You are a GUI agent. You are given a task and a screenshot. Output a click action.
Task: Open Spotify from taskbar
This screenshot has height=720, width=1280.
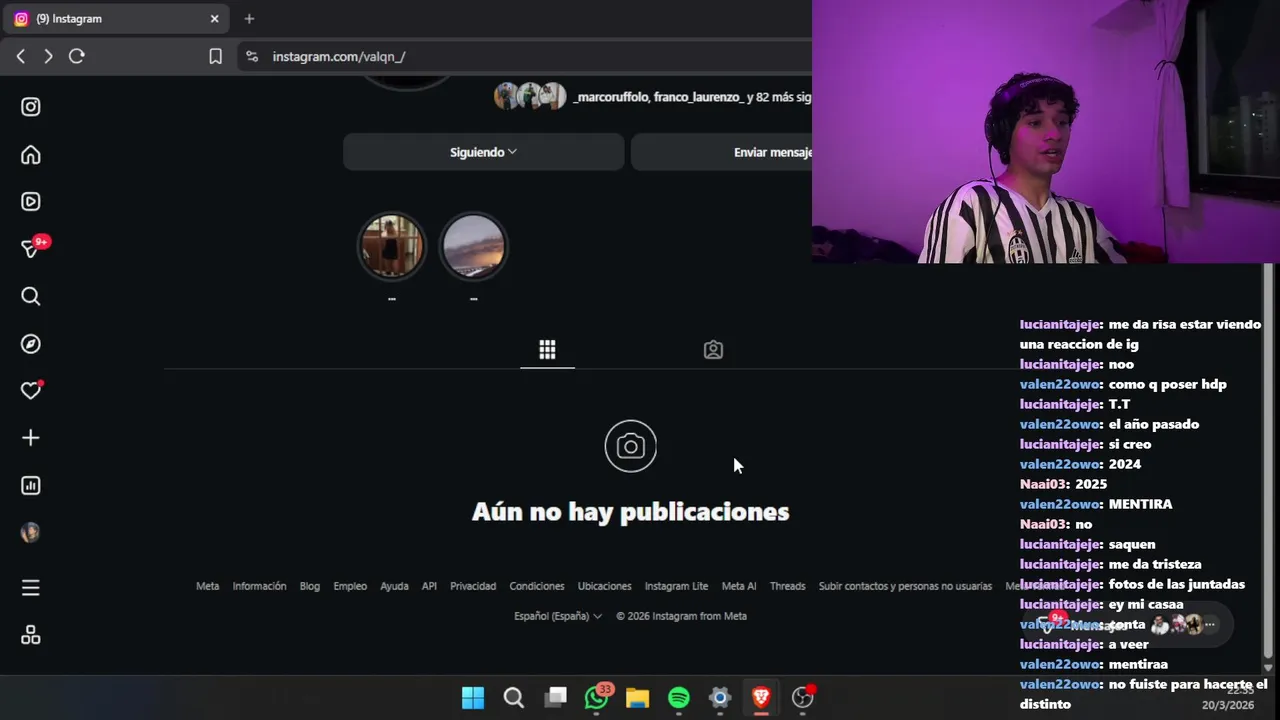[x=679, y=697]
